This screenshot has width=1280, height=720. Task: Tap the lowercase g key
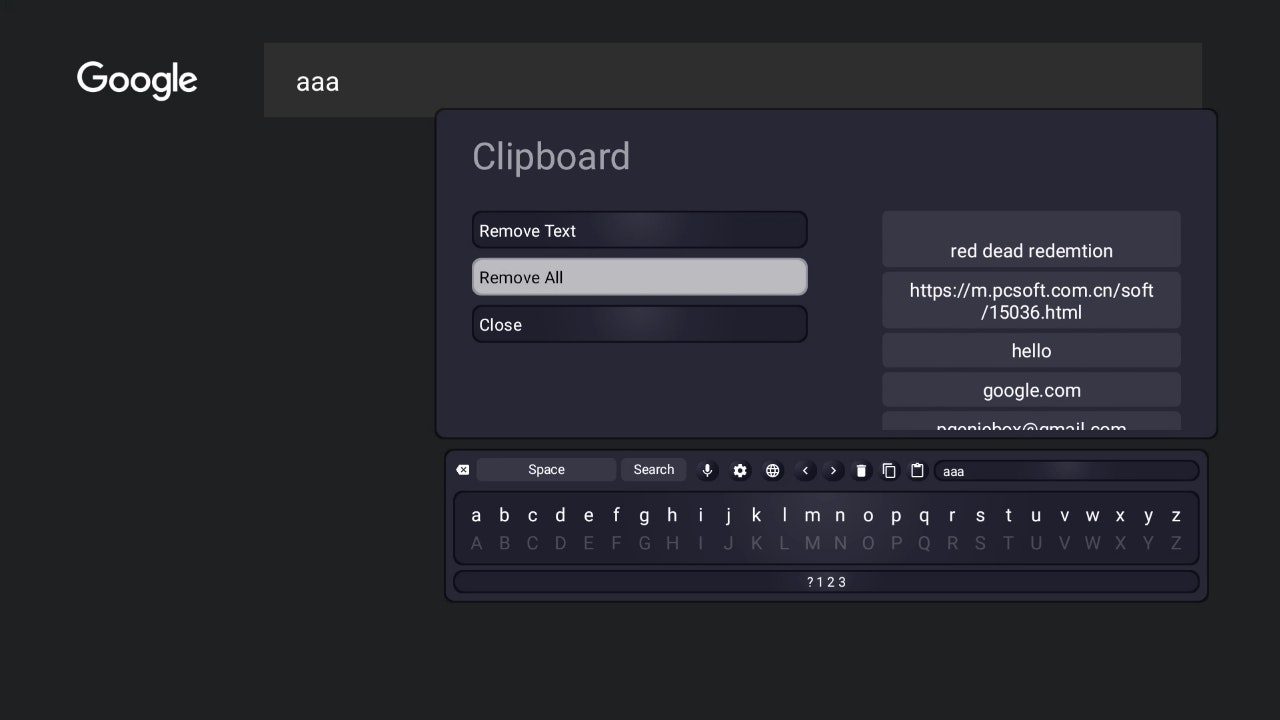point(644,516)
